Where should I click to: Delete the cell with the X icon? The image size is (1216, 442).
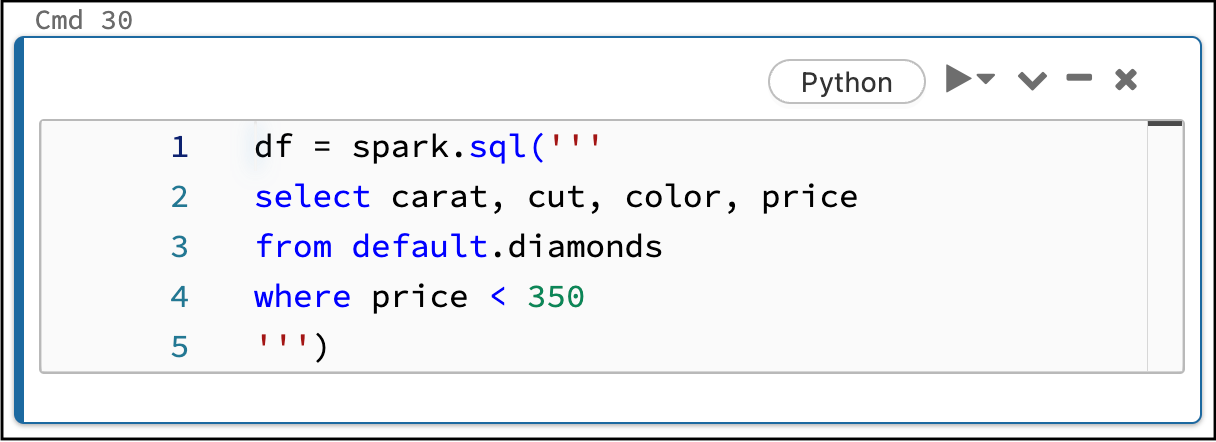[x=1126, y=80]
